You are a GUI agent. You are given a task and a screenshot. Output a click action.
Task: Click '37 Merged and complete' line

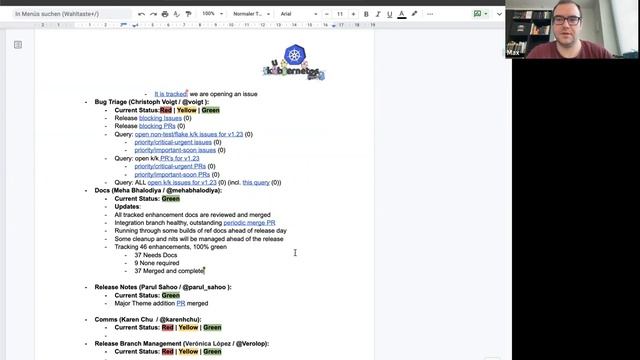click(169, 271)
